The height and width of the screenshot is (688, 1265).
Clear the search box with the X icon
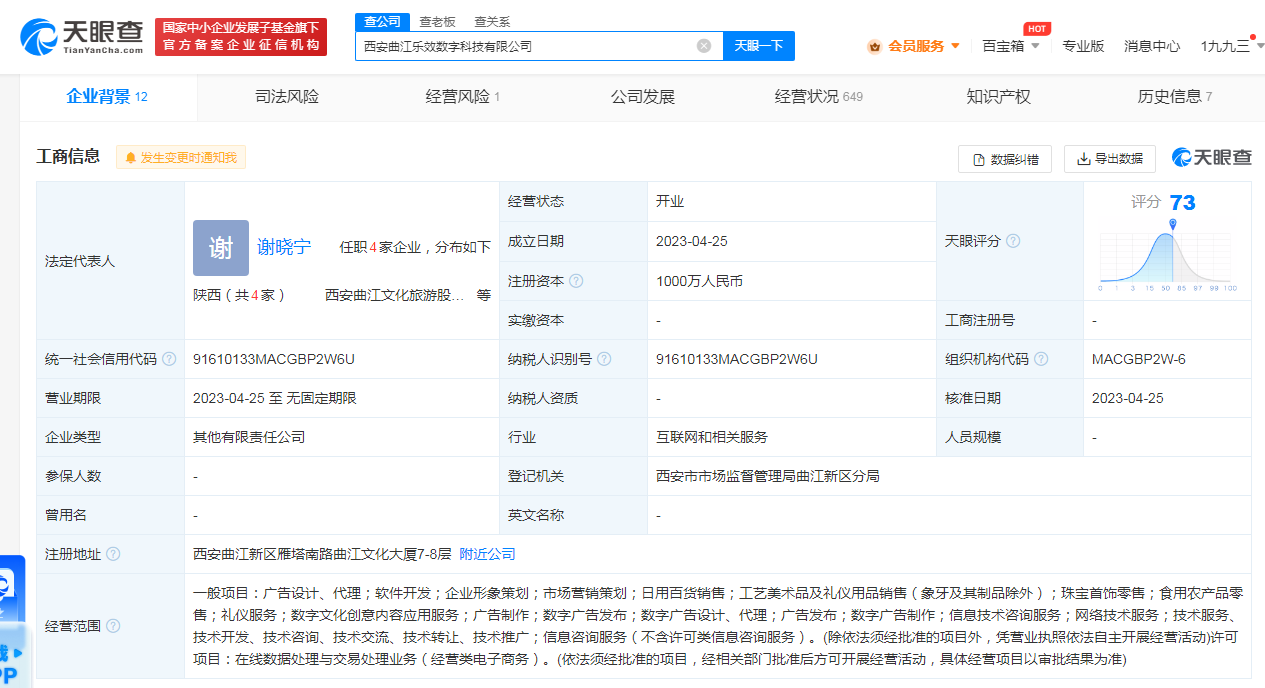pos(704,46)
